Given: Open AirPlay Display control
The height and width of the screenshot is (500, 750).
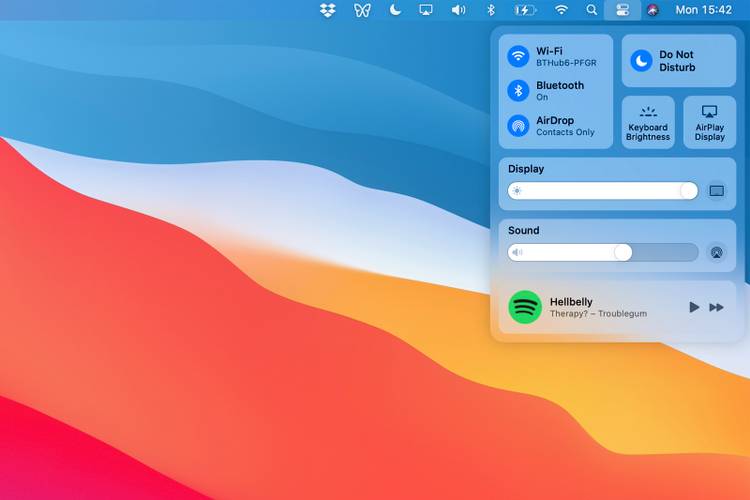Looking at the screenshot, I should coord(710,122).
